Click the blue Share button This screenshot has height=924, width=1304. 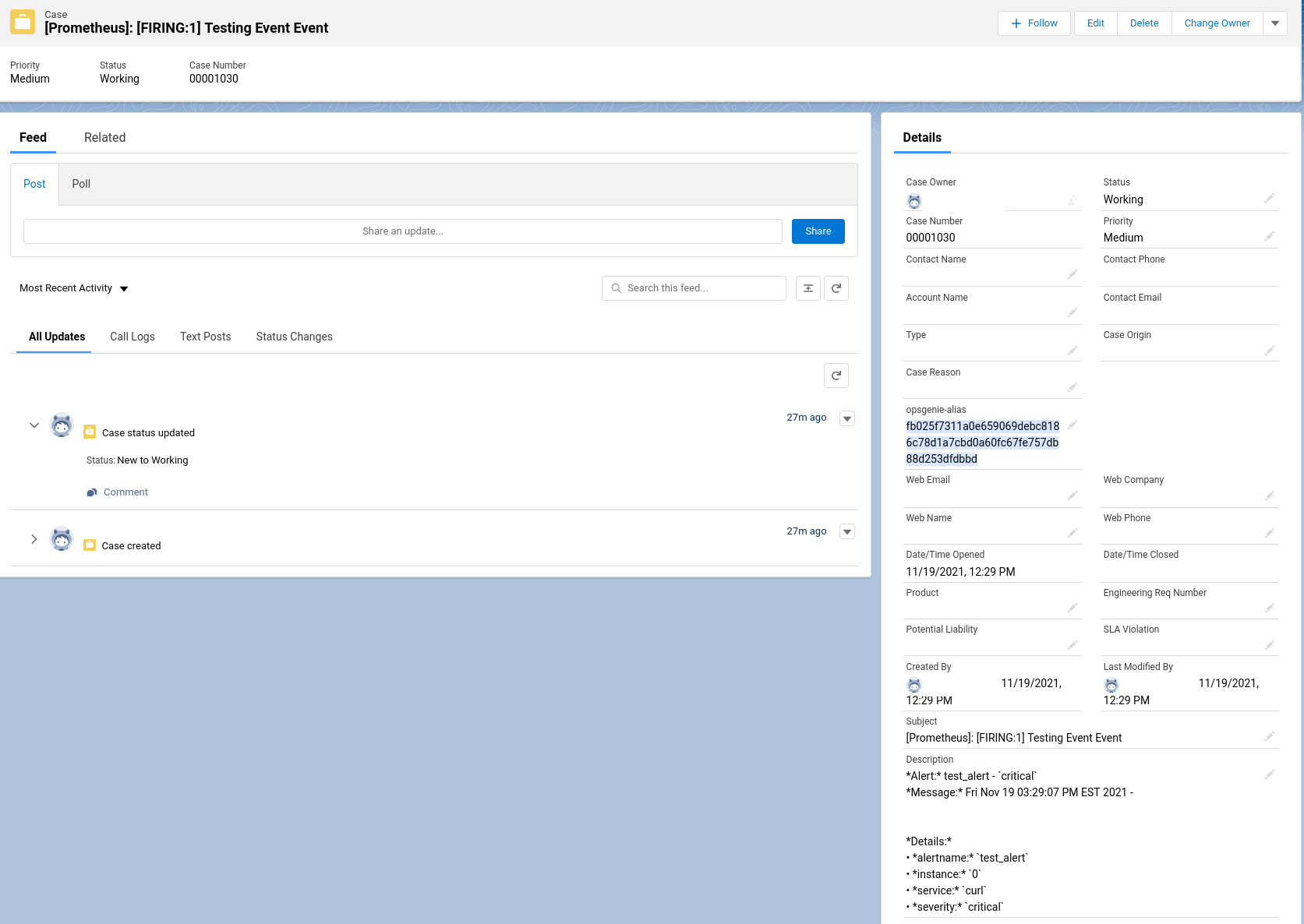tap(818, 231)
